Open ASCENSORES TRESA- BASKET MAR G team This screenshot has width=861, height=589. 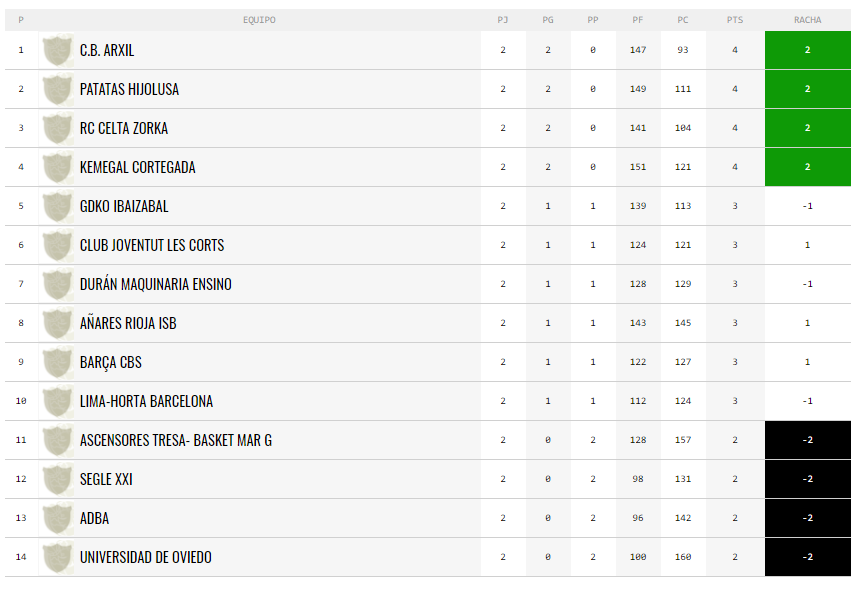click(x=176, y=440)
